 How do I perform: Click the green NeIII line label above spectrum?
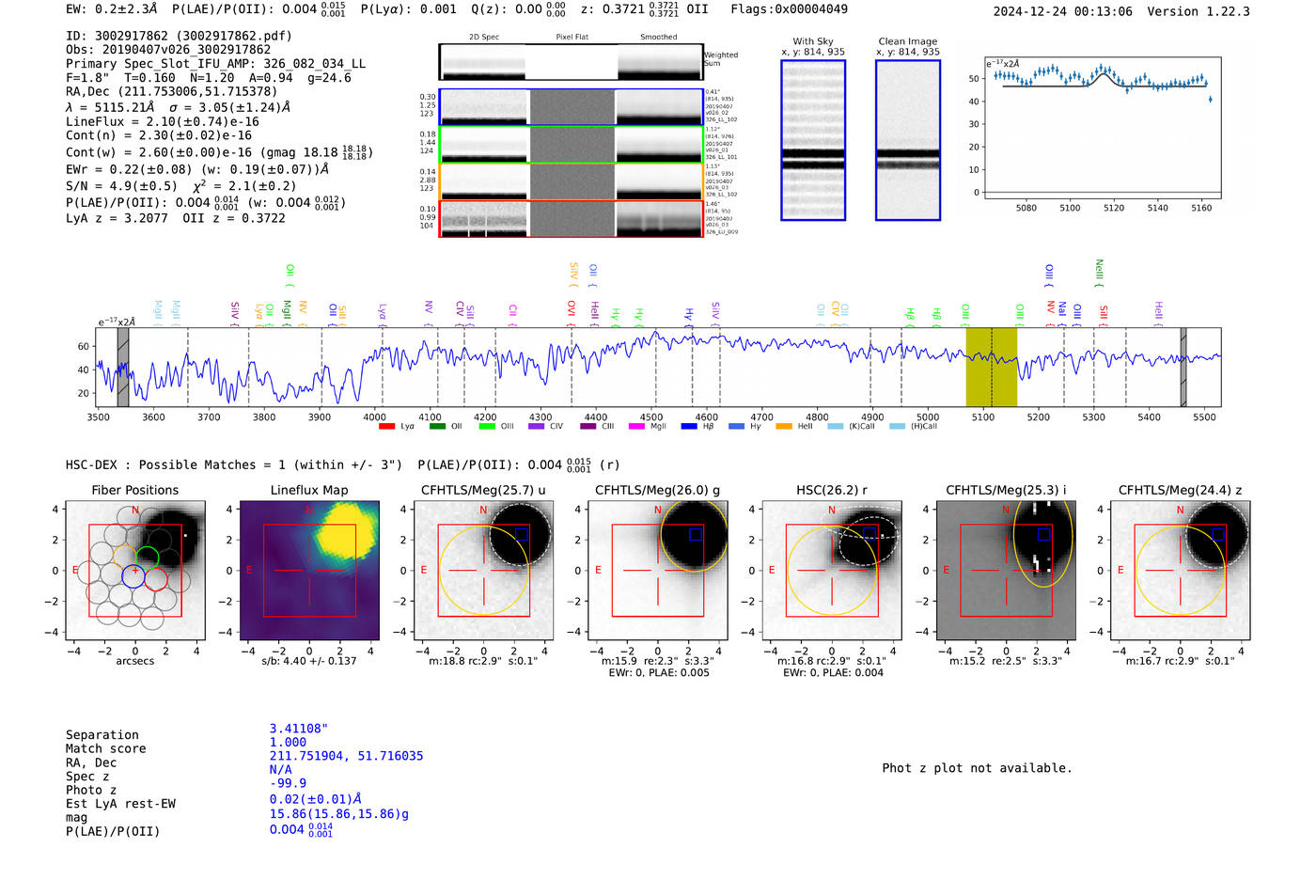tap(1099, 273)
